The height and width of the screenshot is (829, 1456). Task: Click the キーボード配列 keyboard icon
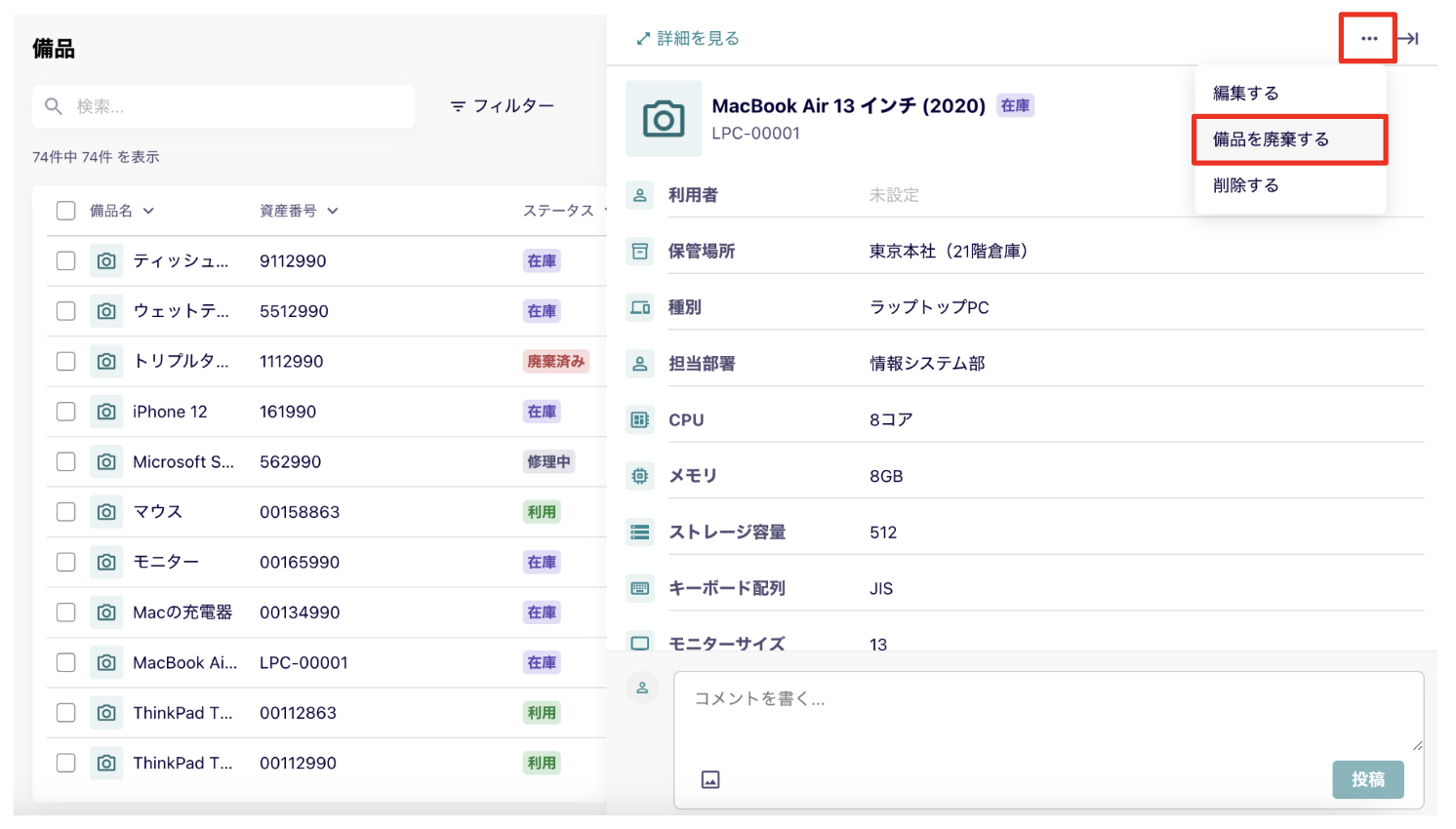pos(640,589)
